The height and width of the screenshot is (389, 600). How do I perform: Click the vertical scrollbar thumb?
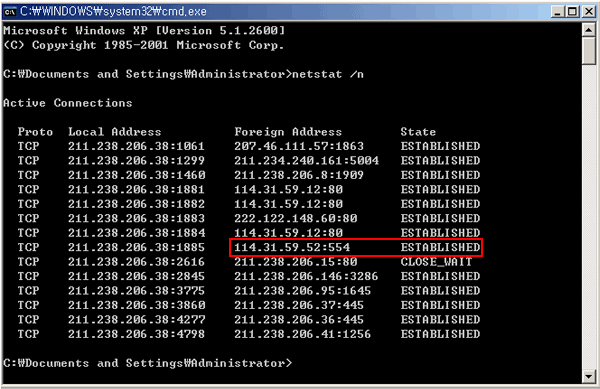click(x=589, y=51)
